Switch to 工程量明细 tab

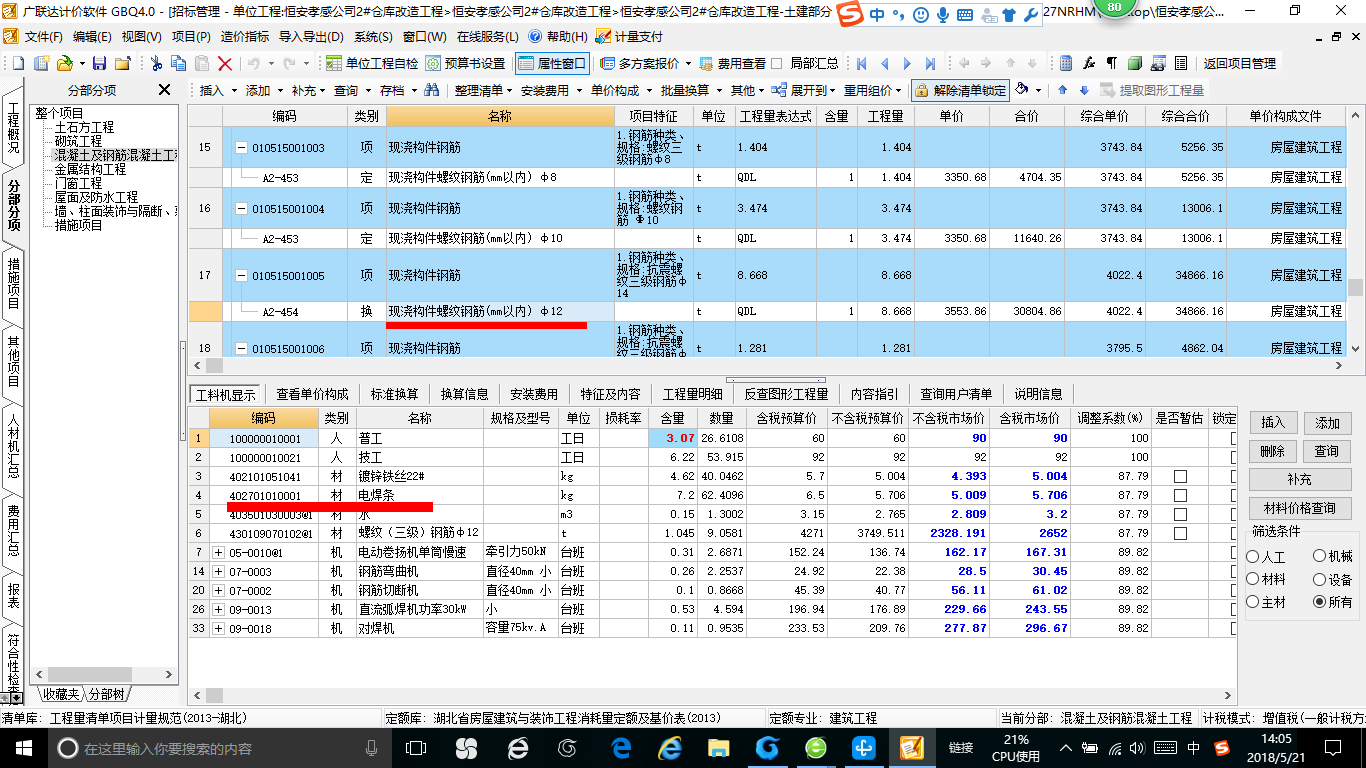click(x=692, y=394)
